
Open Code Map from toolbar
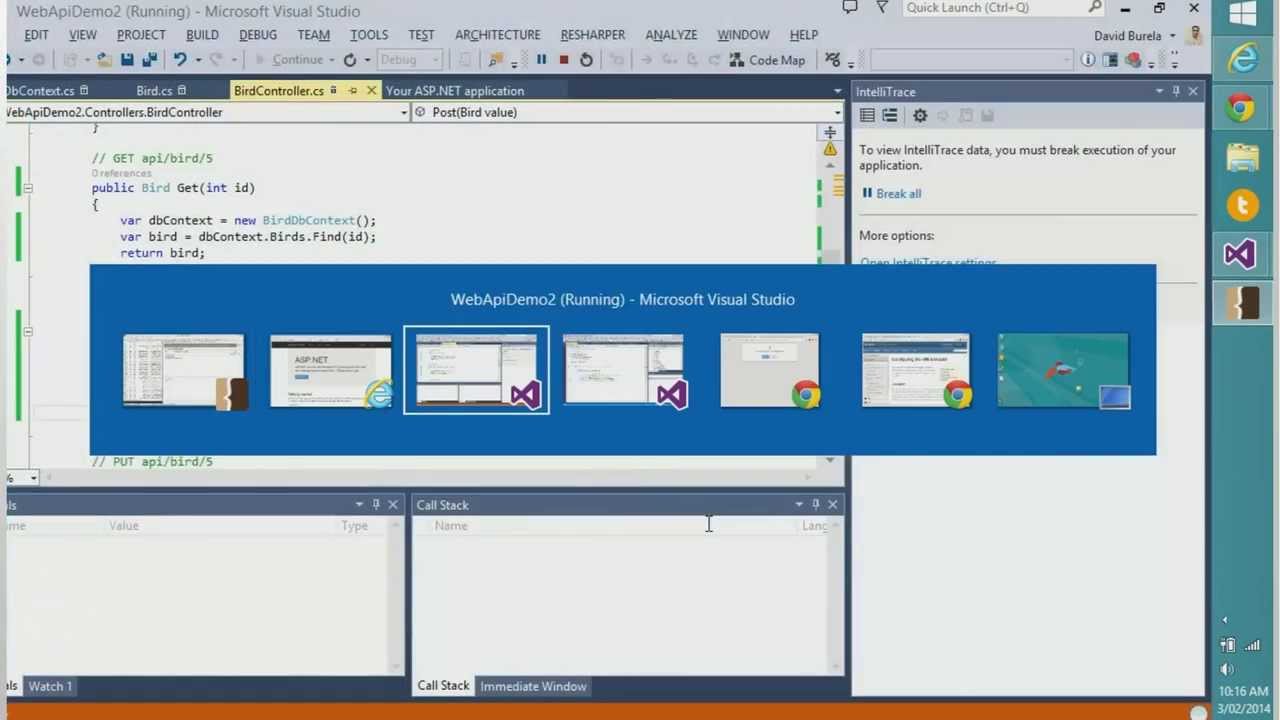[766, 60]
